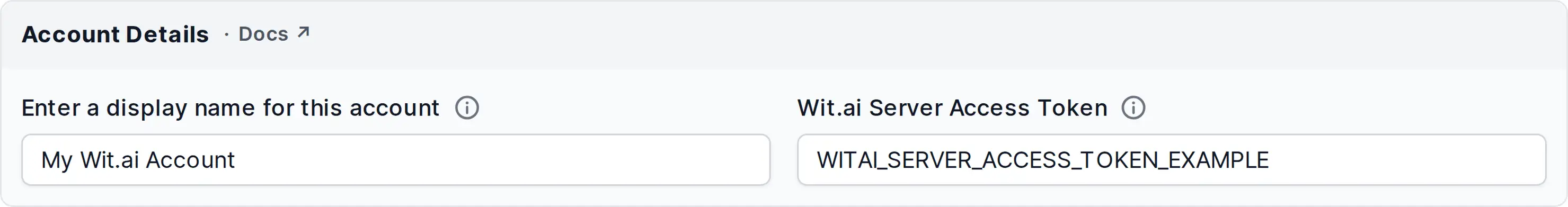Select the Account Details heading
The width and height of the screenshot is (1568, 207).
115,34
